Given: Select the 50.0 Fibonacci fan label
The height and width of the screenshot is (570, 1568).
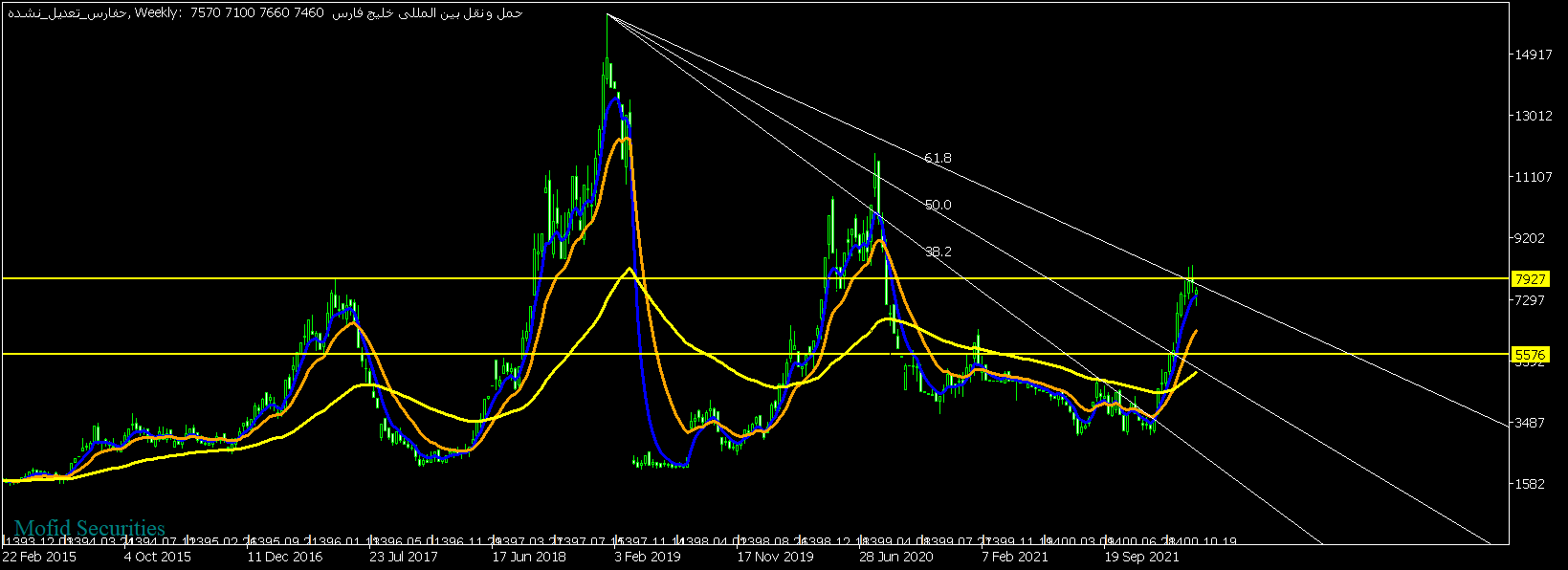Looking at the screenshot, I should coord(938,205).
